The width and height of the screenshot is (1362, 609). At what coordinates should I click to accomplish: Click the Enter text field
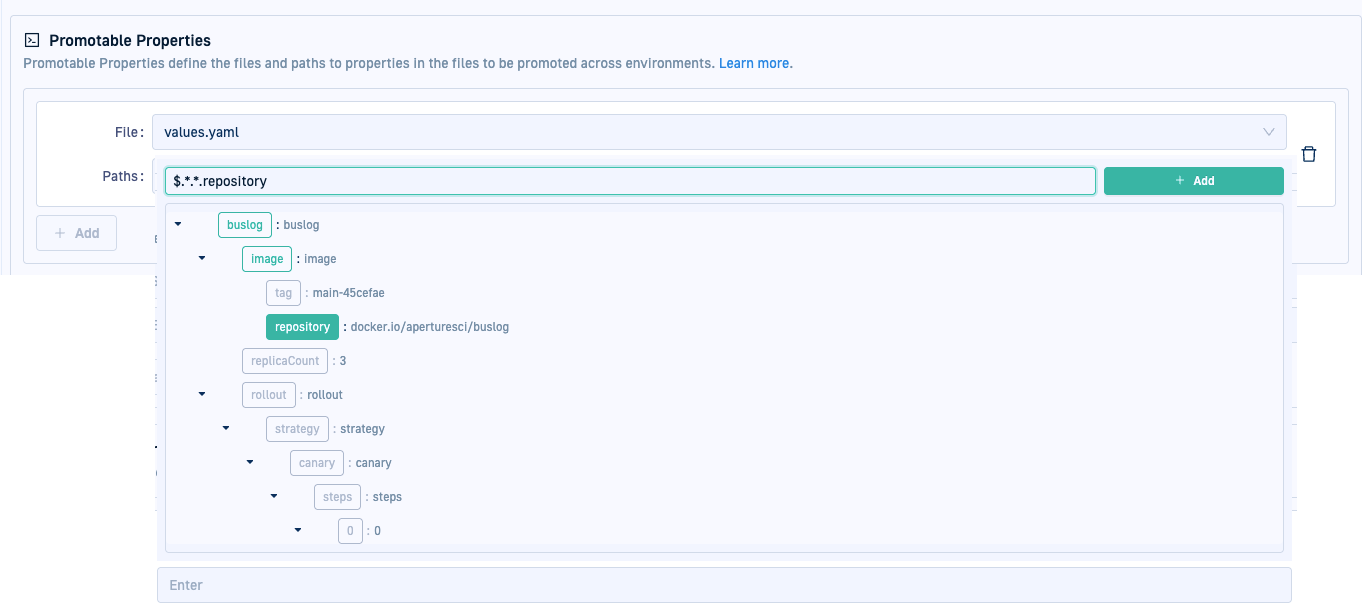pos(724,585)
